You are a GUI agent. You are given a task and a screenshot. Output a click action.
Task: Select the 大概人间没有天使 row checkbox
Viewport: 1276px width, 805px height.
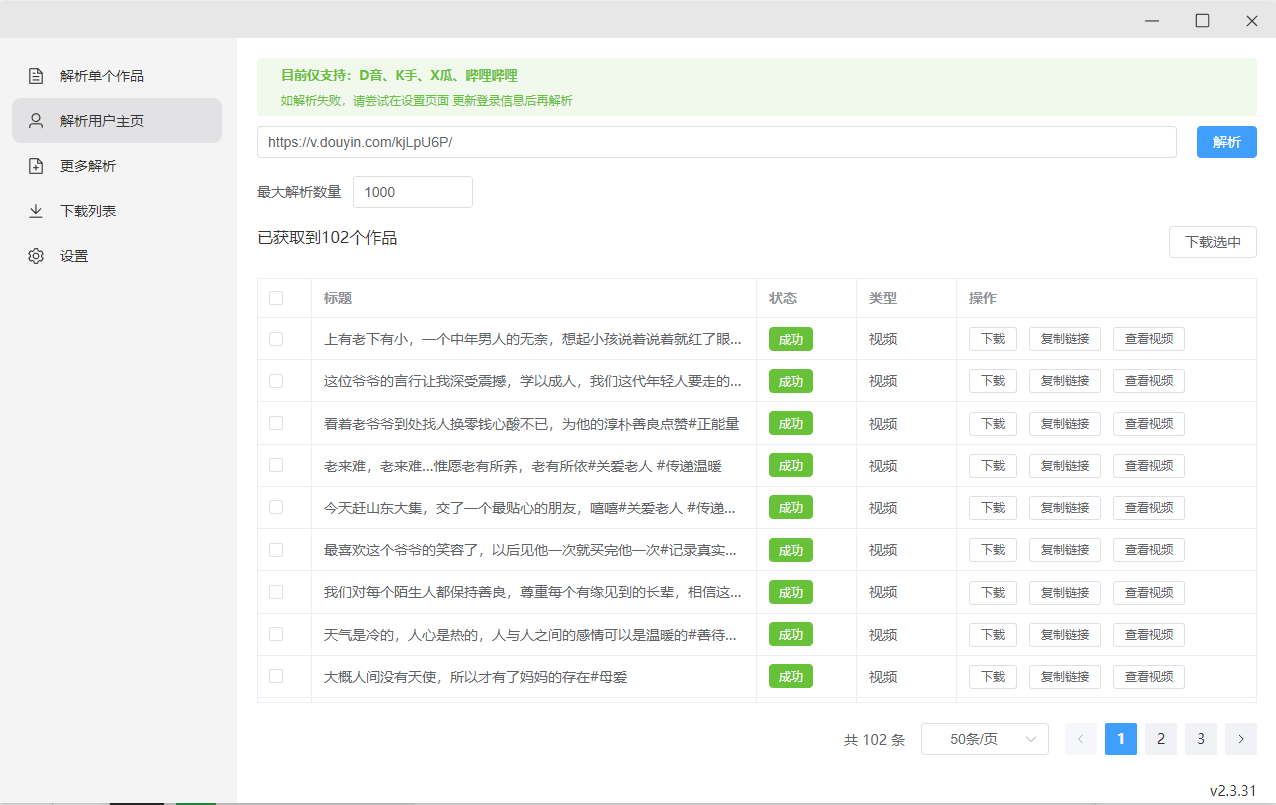click(x=276, y=676)
